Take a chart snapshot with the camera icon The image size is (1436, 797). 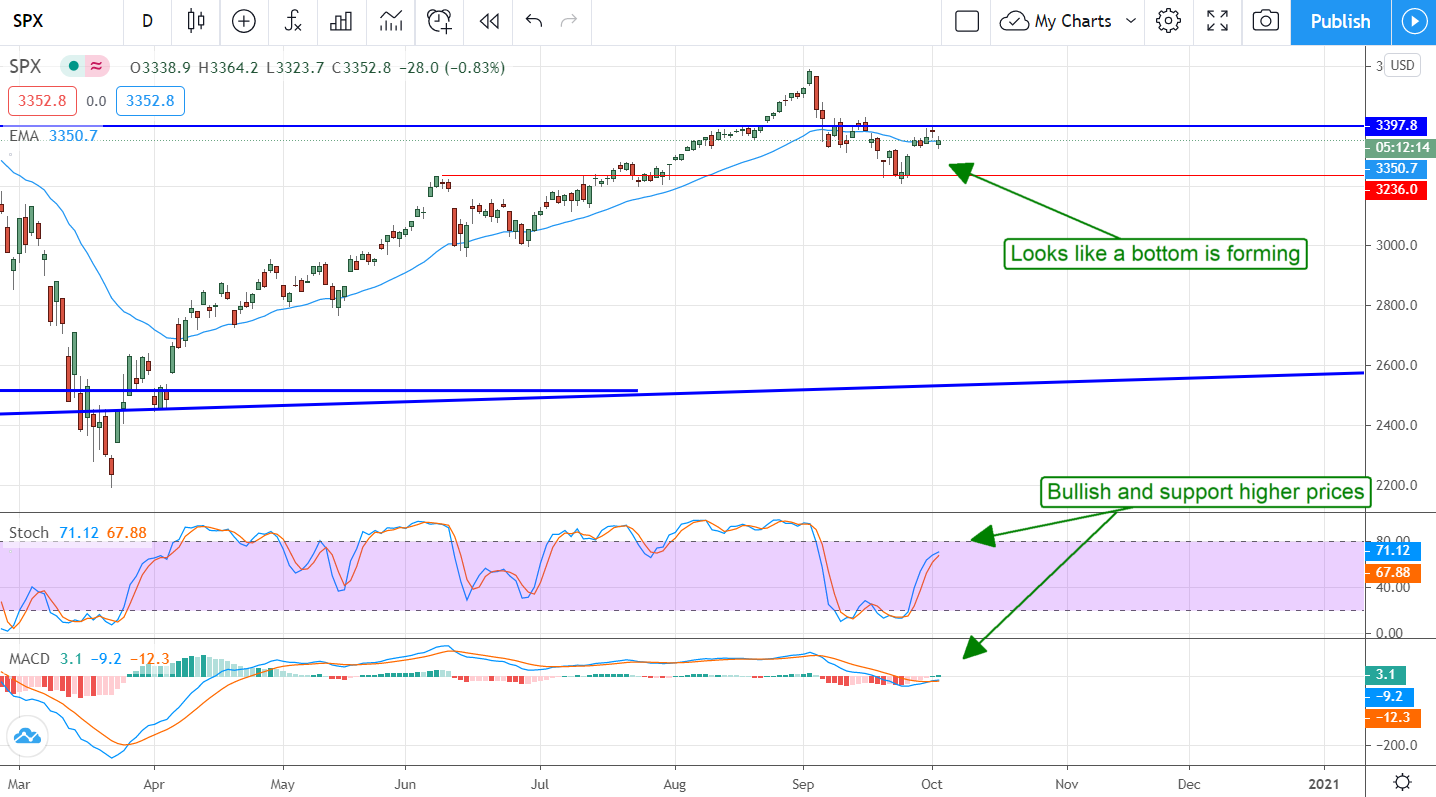pyautogui.click(x=1265, y=21)
